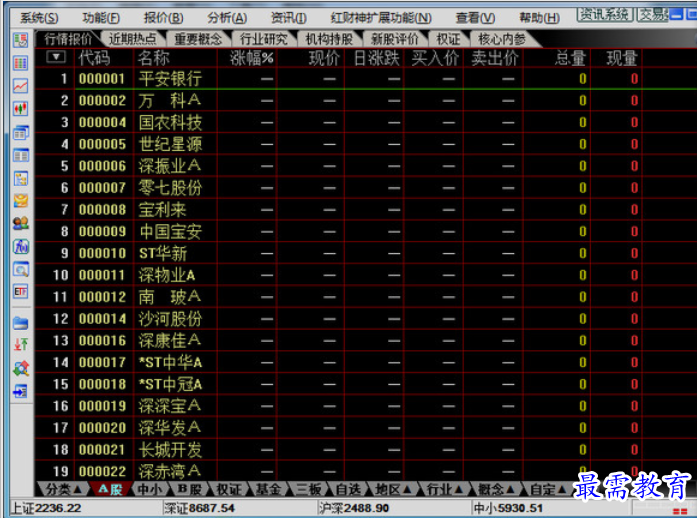Expand the 地区 region tab menu
The image size is (697, 518).
tap(392, 490)
